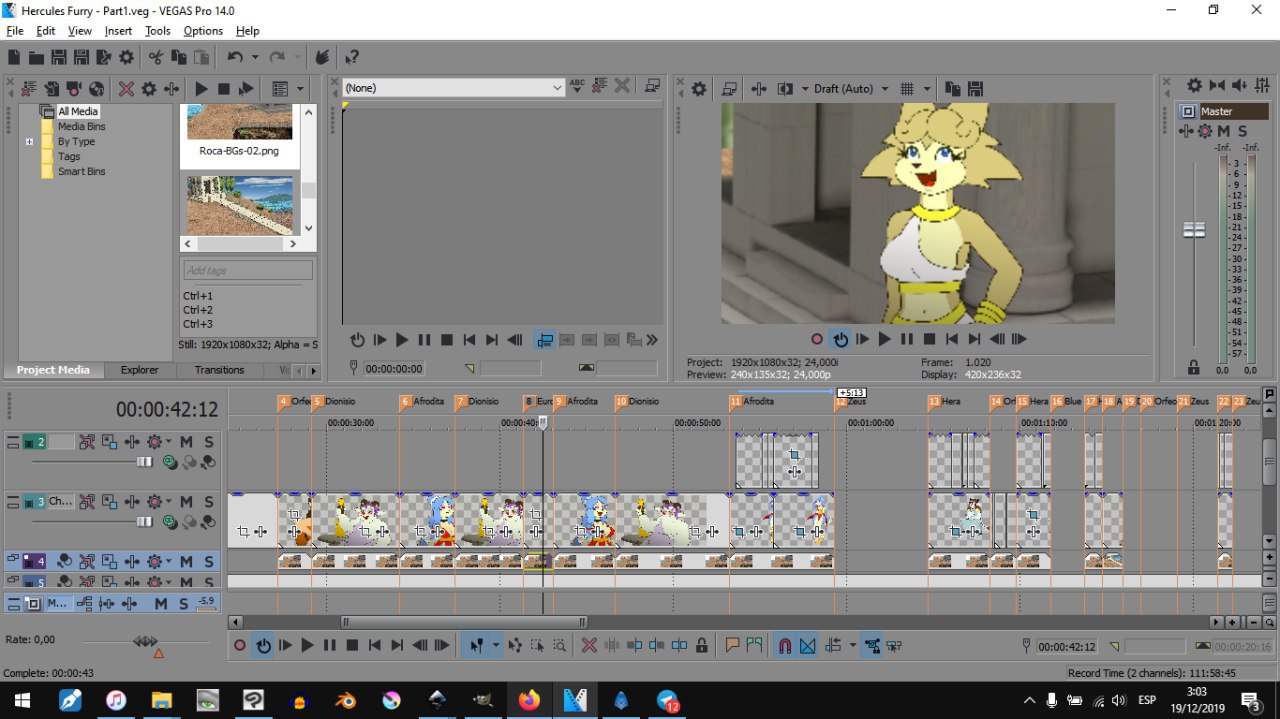Open Normal Edit Tool dropdown arrow
This screenshot has width=1280, height=719.
[495, 646]
